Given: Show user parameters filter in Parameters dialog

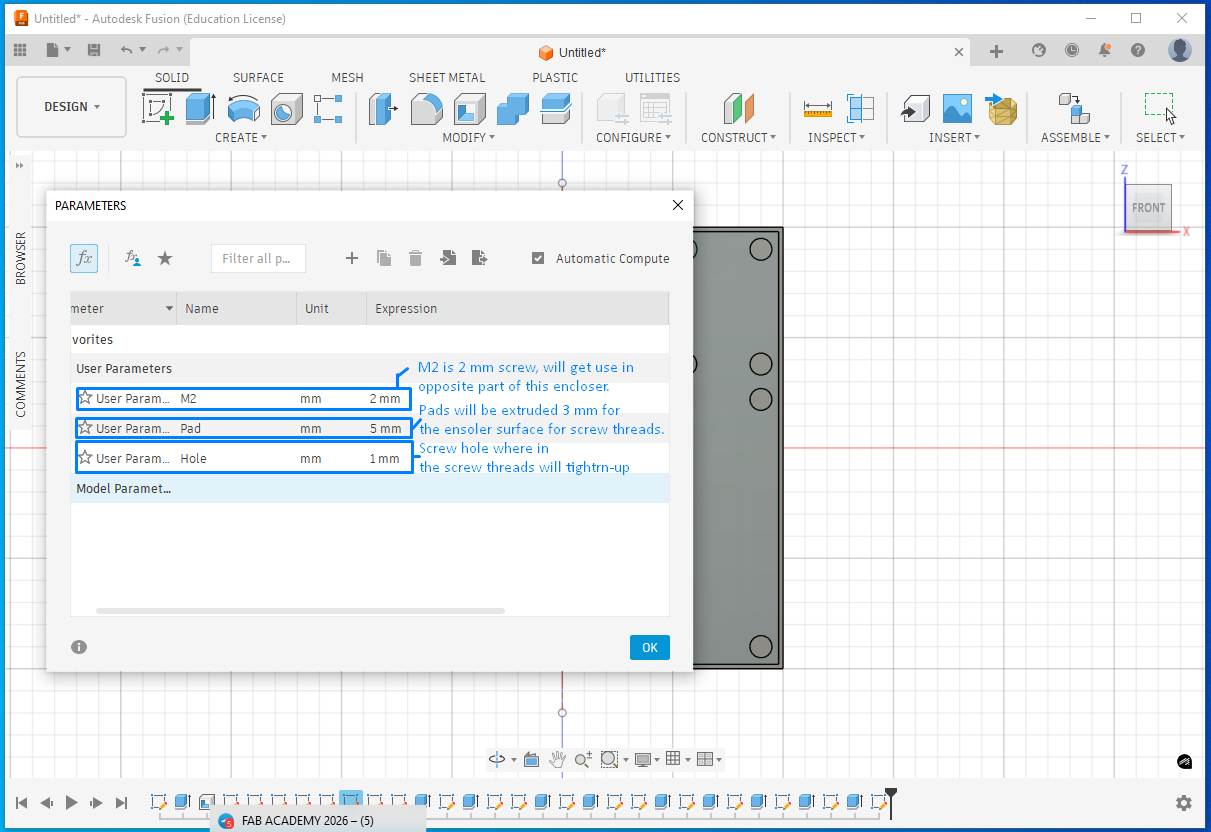Looking at the screenshot, I should (x=132, y=258).
